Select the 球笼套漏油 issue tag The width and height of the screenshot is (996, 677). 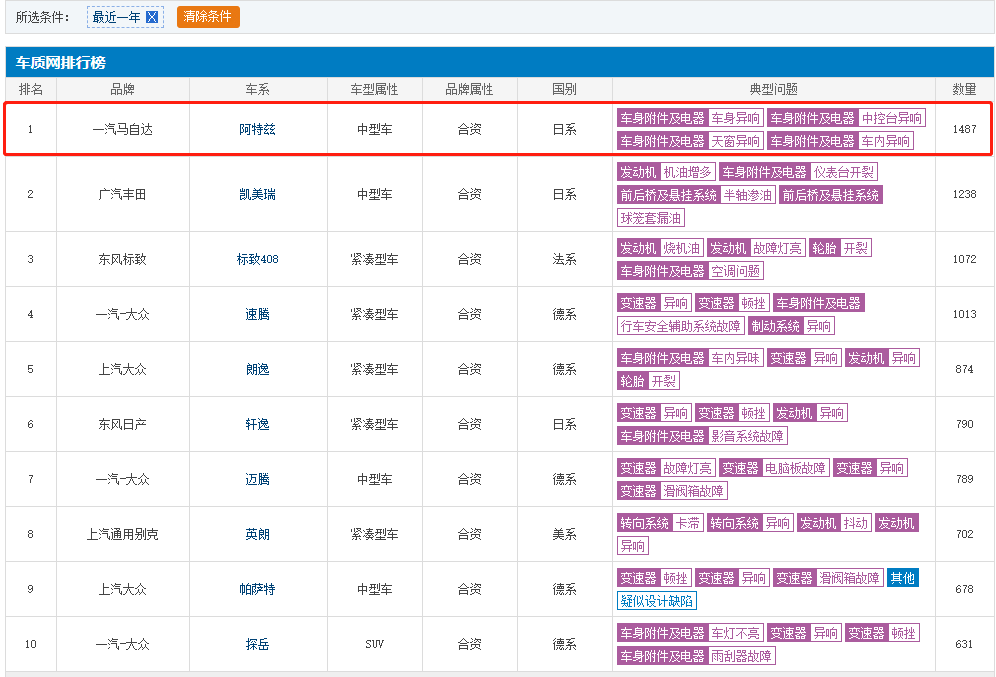click(x=651, y=218)
